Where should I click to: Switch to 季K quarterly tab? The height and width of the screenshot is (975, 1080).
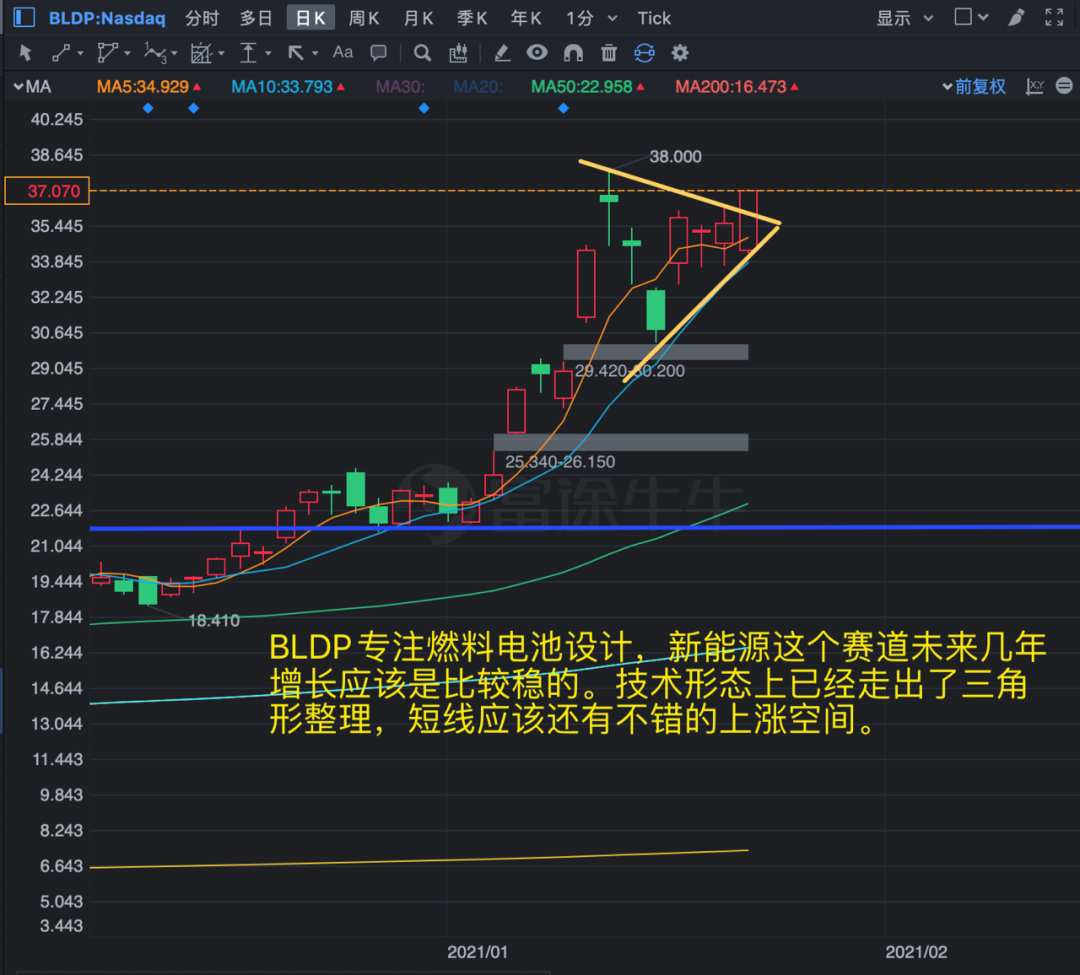coord(472,18)
